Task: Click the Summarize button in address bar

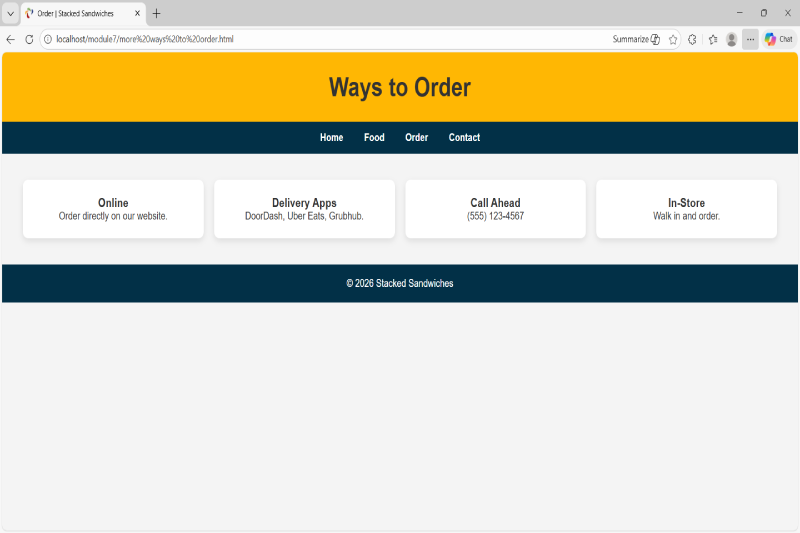Action: click(636, 39)
